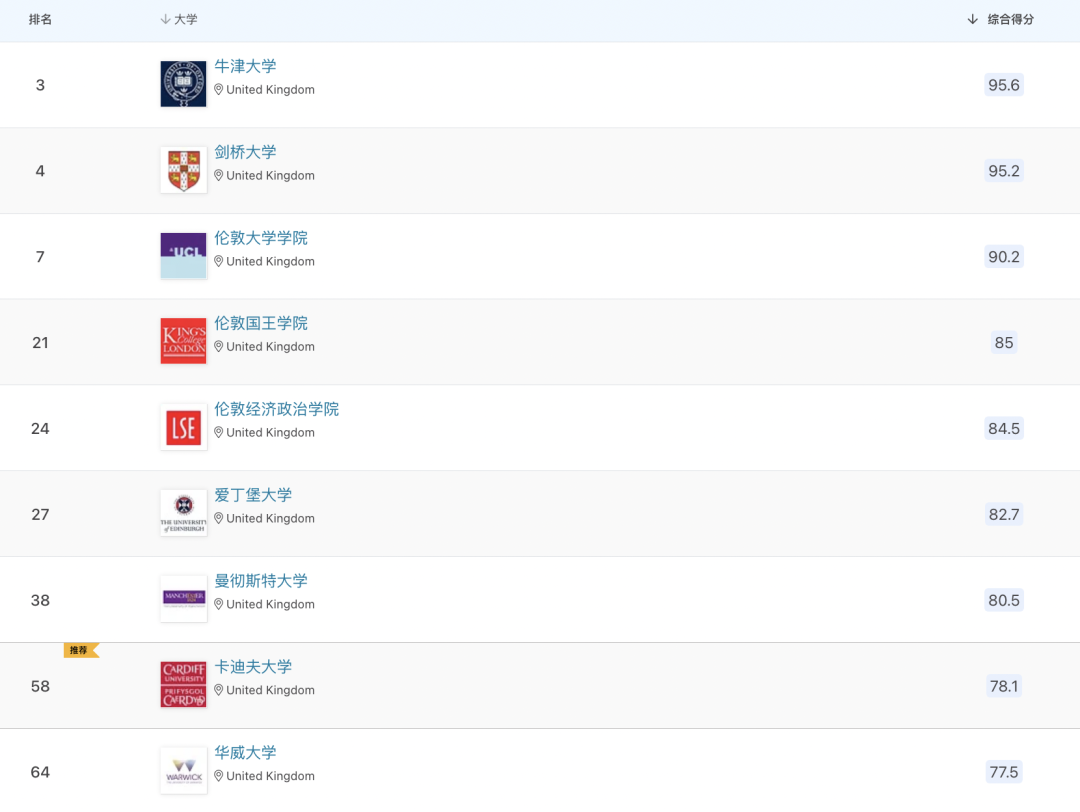Click United Kingdom under 牛津大学
The image size is (1080, 812).
pyautogui.click(x=270, y=90)
